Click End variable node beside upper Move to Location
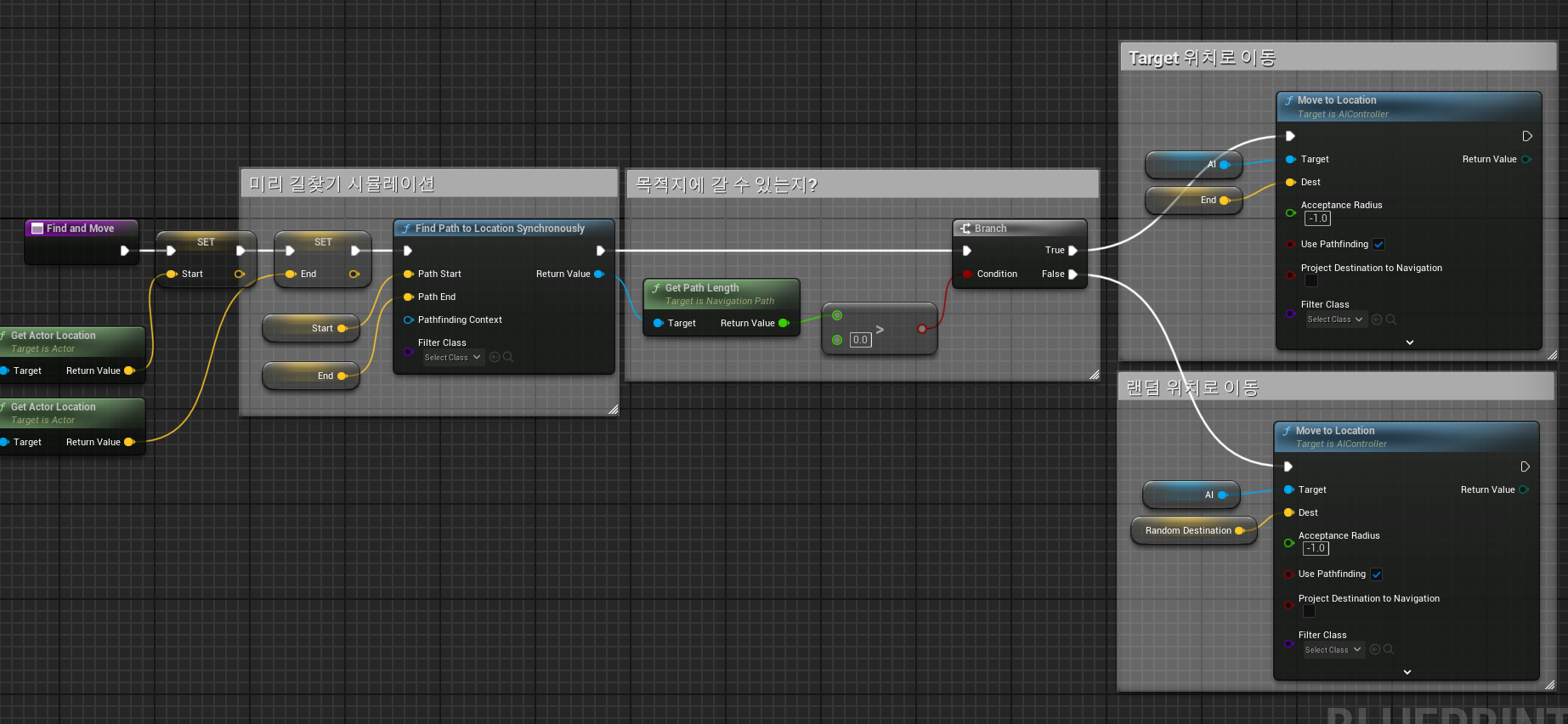The height and width of the screenshot is (724, 1568). coord(1194,201)
